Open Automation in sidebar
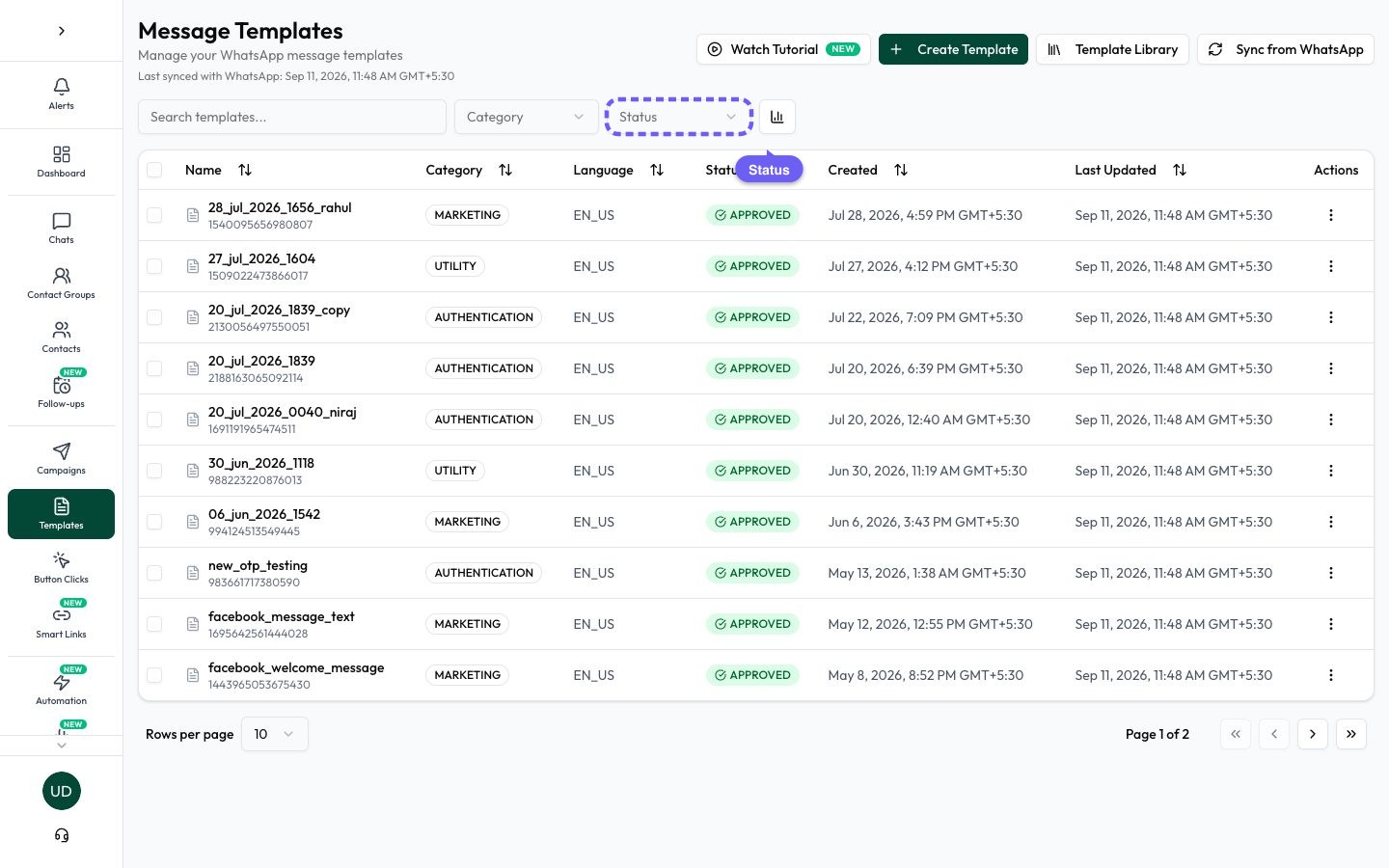The image size is (1389, 868). pyautogui.click(x=62, y=687)
